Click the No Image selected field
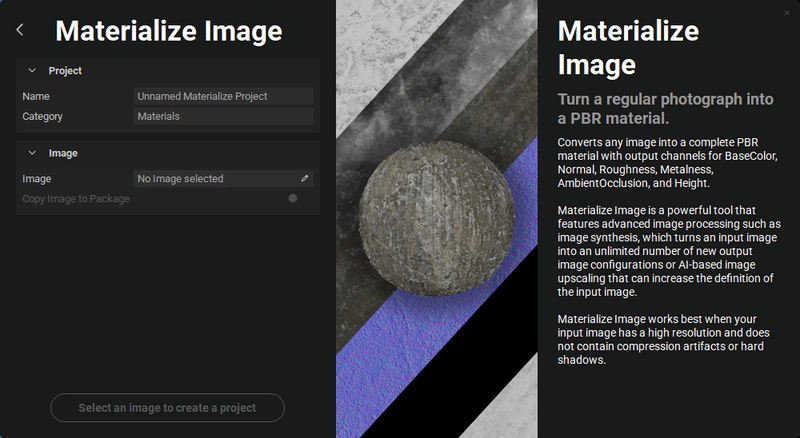This screenshot has width=800, height=438. [223, 178]
